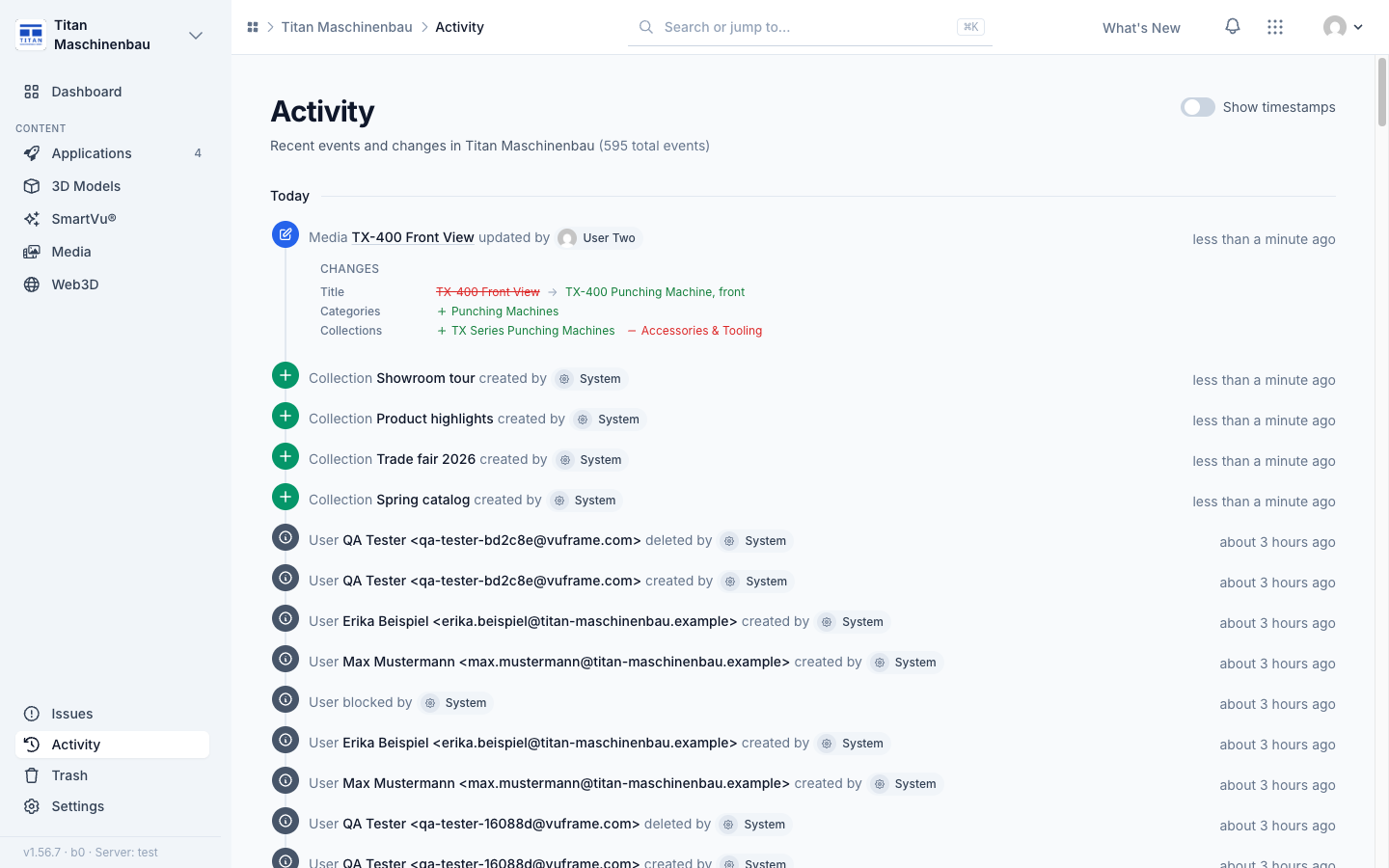Open SmartVu® in the sidebar

pos(112,219)
